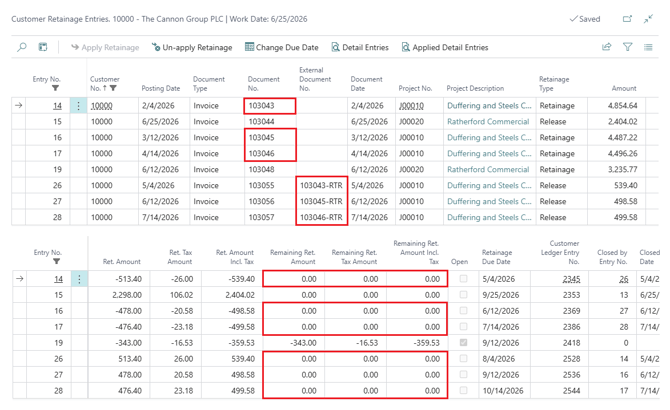Viewport: 670px width, 410px height.
Task: Toggle Open checkbox for entry 14
Action: [x=463, y=278]
